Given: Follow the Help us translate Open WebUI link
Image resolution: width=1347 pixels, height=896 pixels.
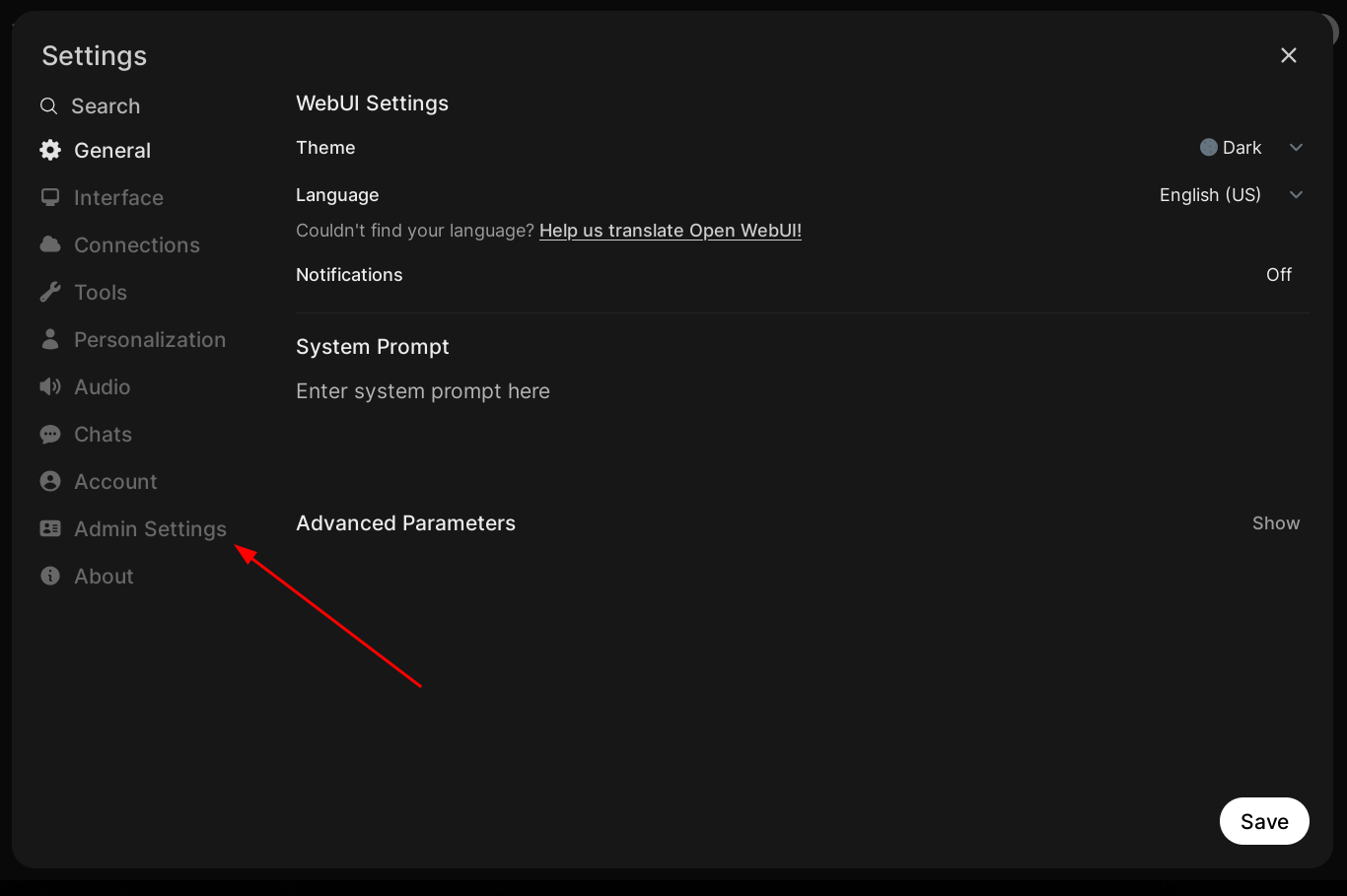Looking at the screenshot, I should coord(670,231).
